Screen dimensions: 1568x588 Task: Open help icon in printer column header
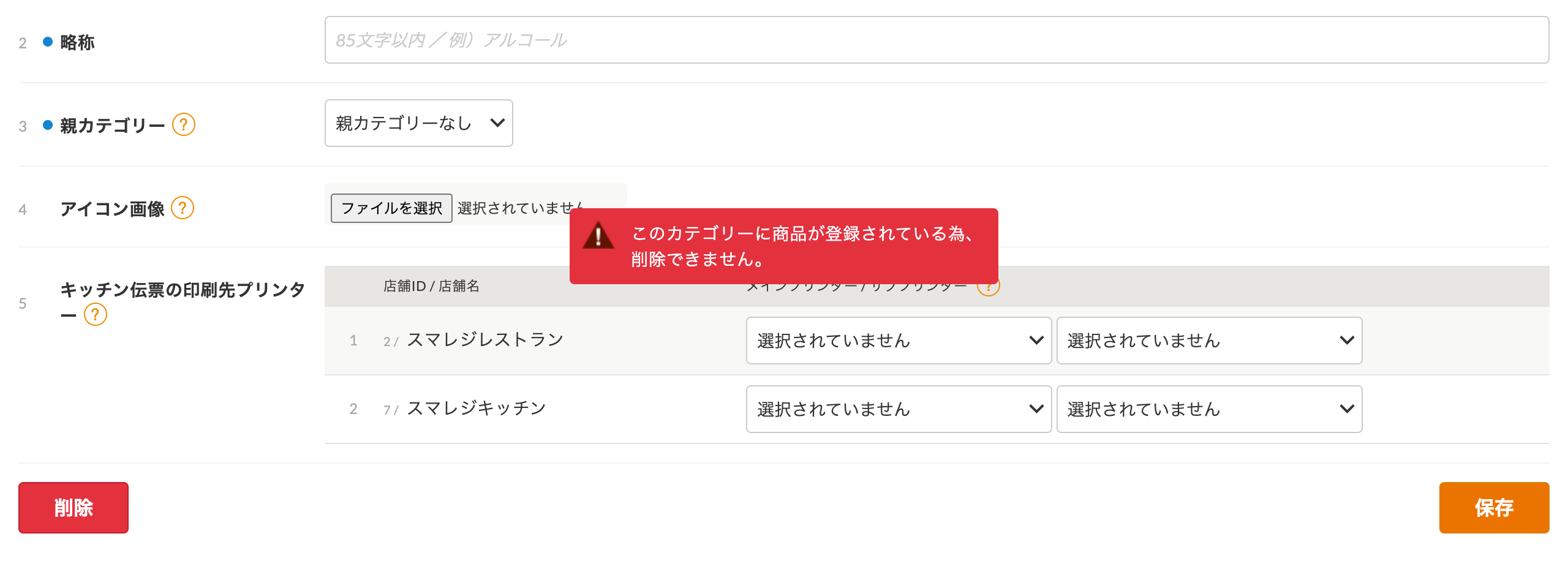pos(988,288)
